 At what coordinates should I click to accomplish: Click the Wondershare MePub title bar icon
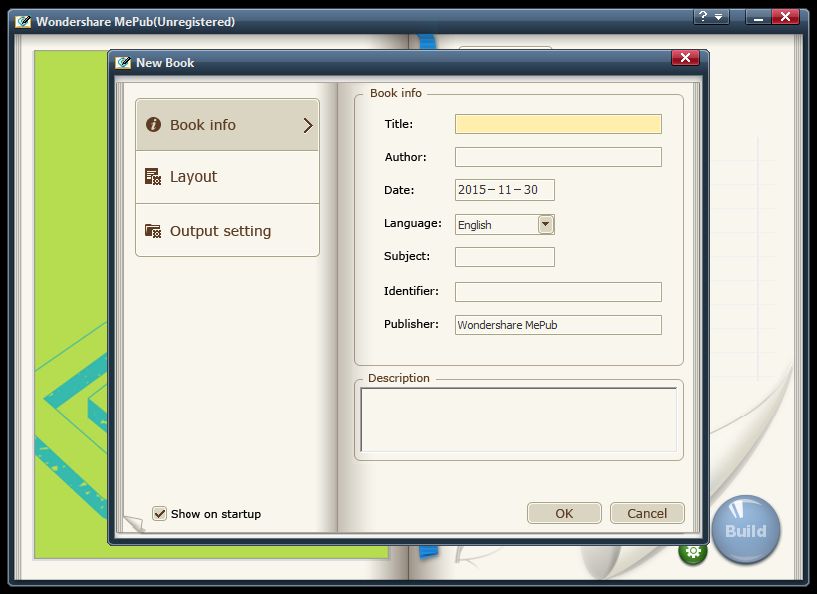[23, 21]
